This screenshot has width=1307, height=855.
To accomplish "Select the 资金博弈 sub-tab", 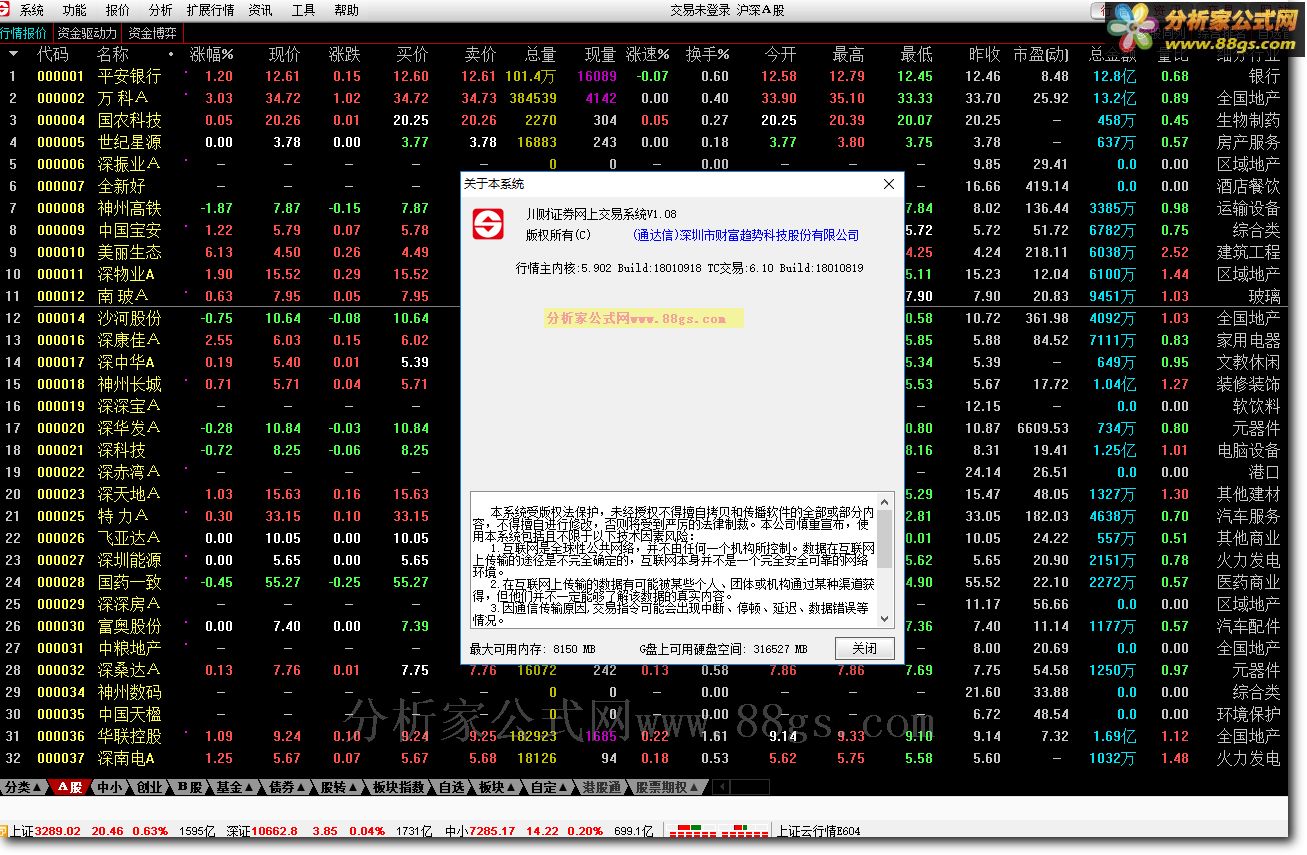I will point(152,32).
